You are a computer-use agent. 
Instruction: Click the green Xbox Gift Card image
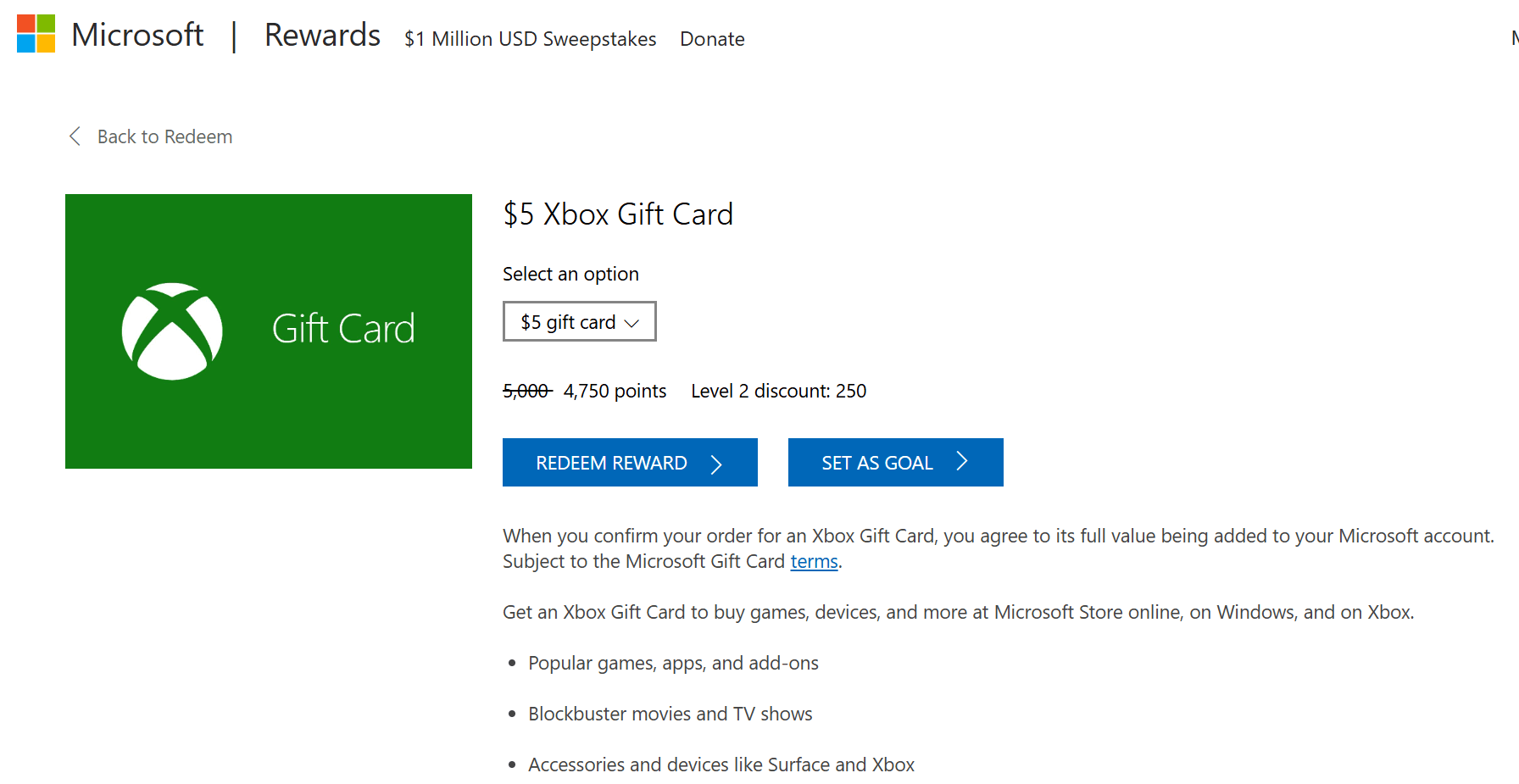[269, 331]
